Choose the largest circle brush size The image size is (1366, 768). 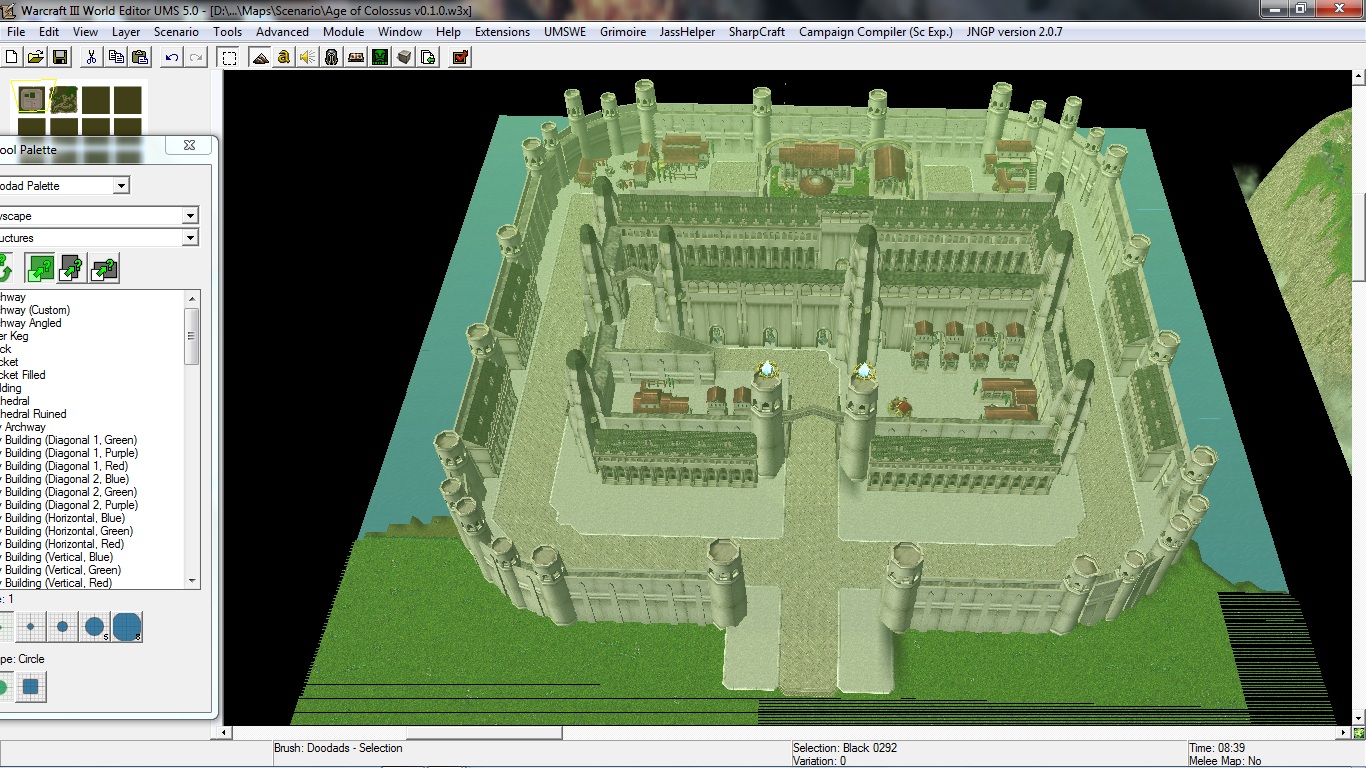127,627
